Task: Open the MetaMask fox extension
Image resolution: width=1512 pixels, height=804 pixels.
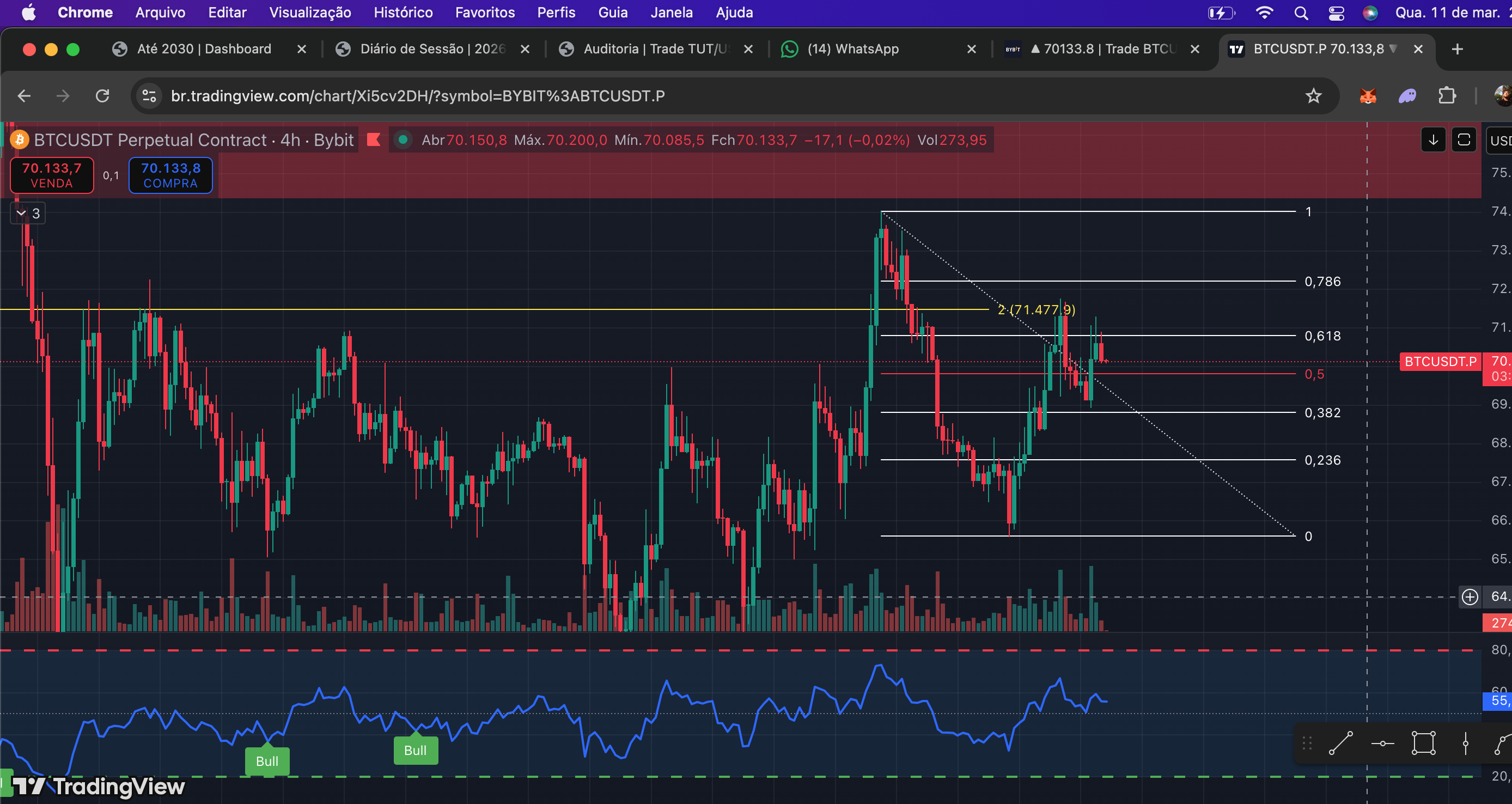Action: 1368,96
